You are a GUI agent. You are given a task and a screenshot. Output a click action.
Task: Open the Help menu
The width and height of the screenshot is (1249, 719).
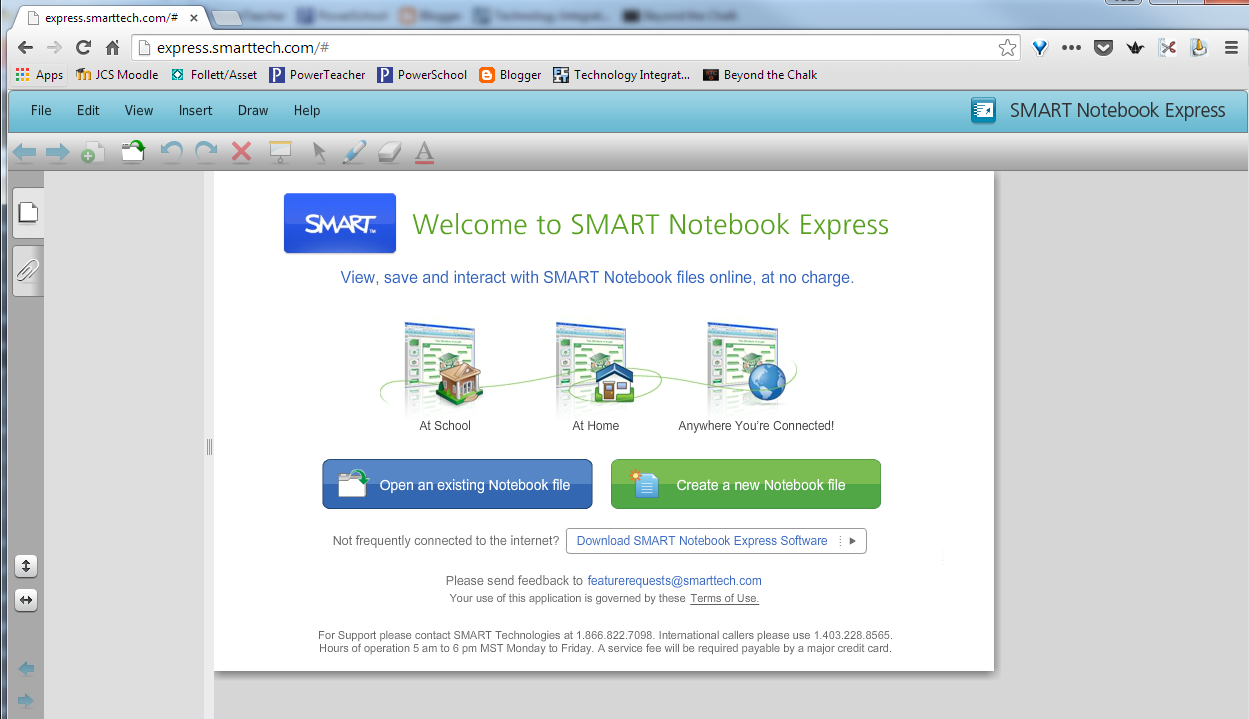point(307,111)
